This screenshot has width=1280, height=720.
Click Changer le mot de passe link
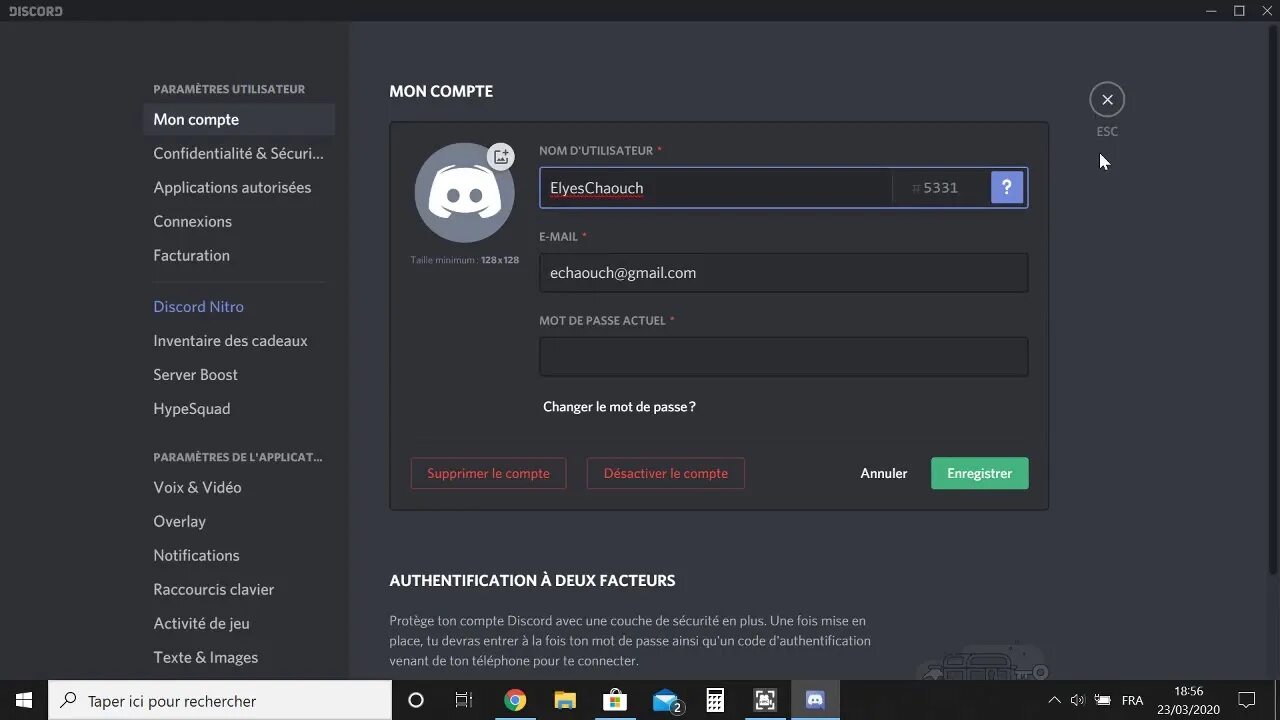(x=619, y=407)
